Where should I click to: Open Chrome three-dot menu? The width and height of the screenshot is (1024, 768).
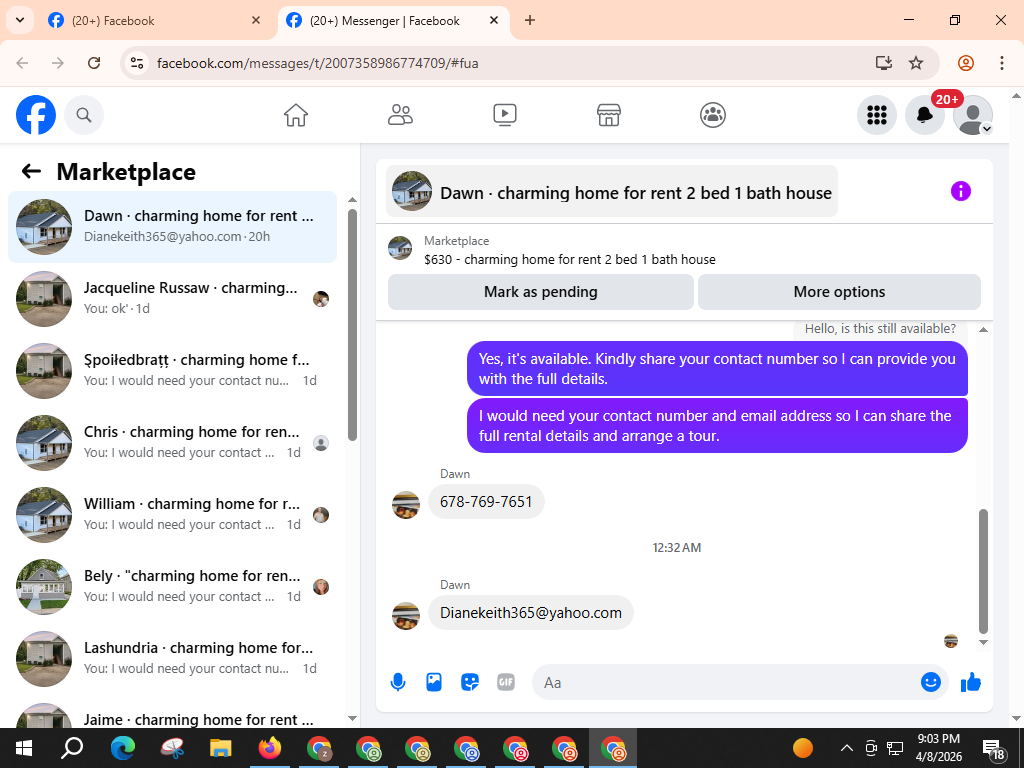[1002, 63]
